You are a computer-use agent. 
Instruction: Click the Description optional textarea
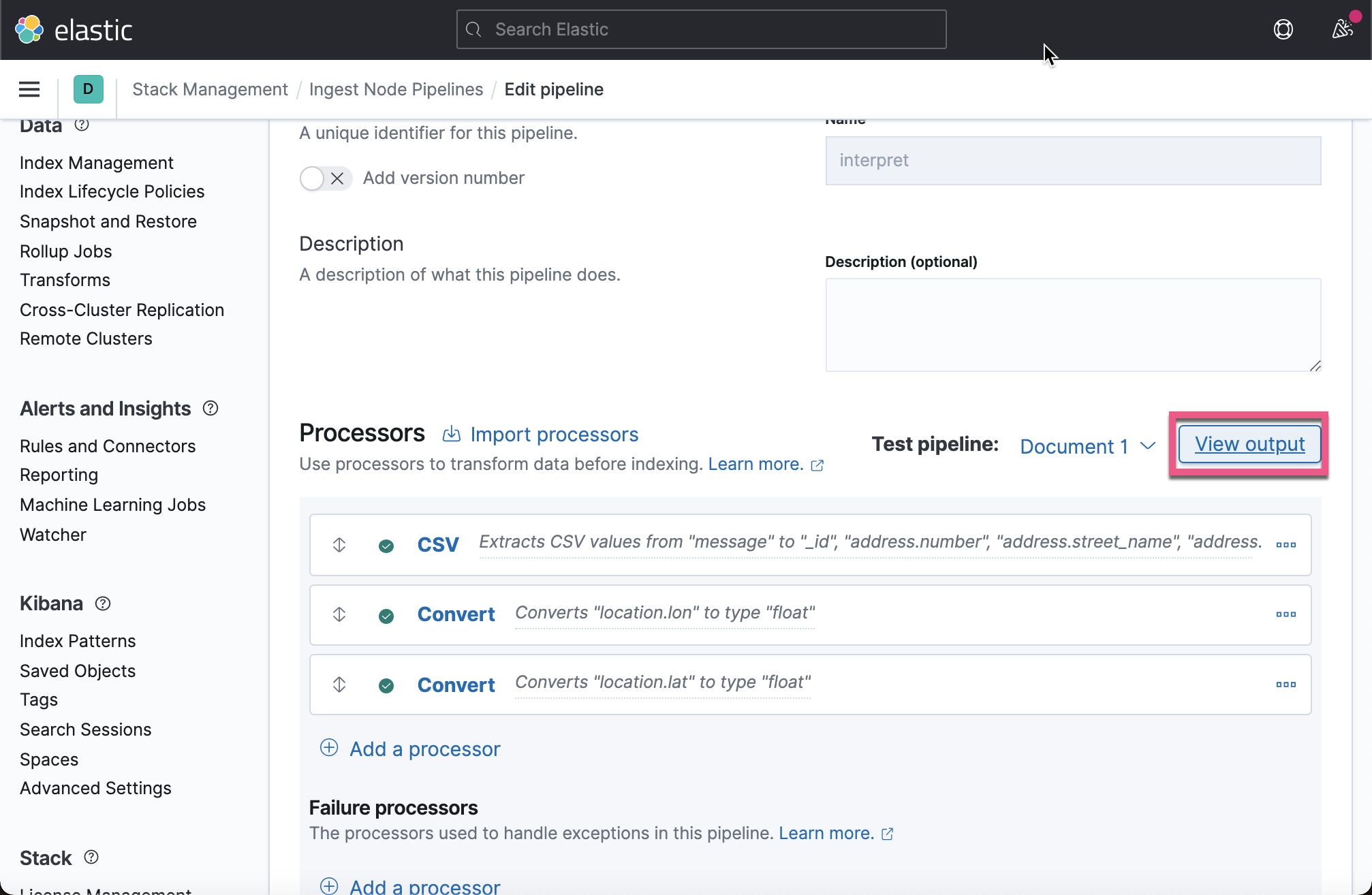point(1073,325)
